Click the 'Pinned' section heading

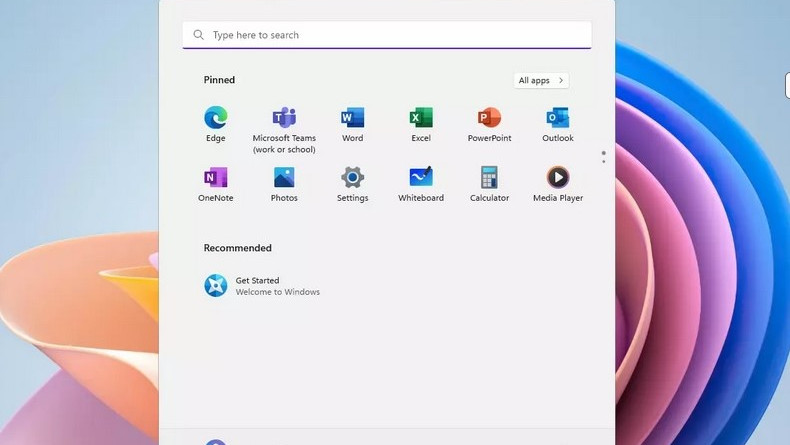219,80
